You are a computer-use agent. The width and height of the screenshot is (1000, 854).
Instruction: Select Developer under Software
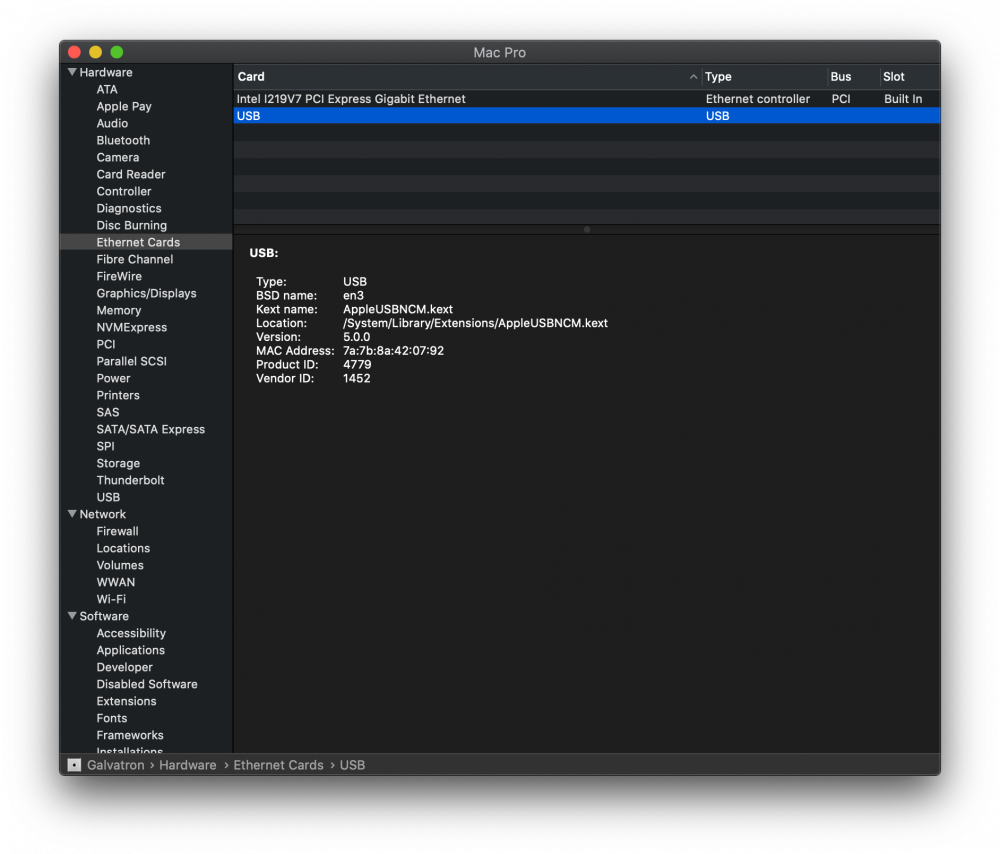coord(124,667)
